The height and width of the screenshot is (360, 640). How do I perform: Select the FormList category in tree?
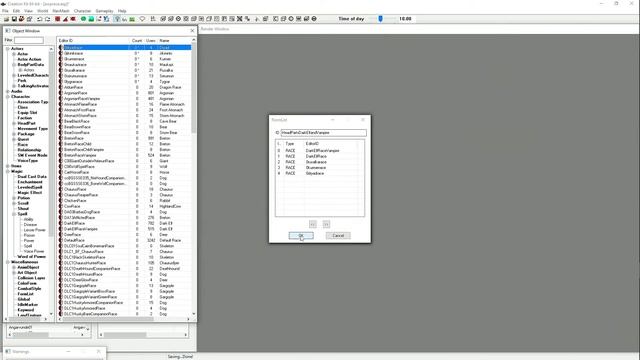click(x=25, y=294)
